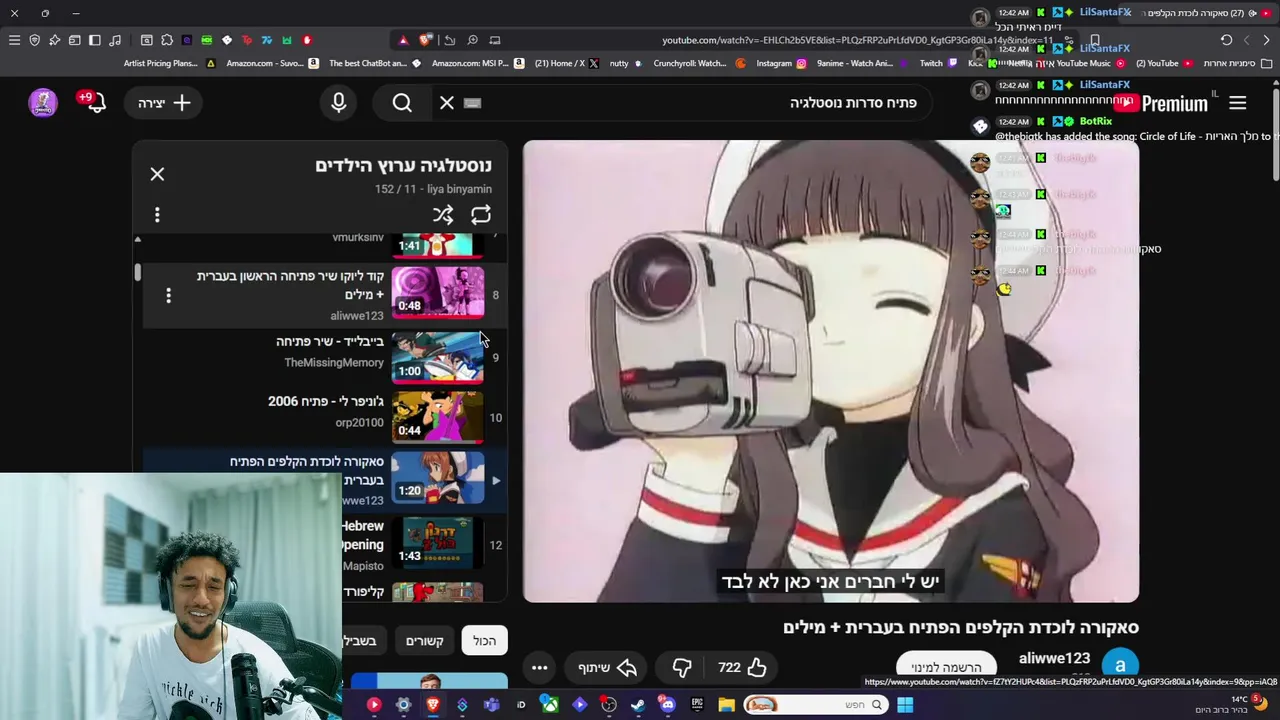
Task: Open the extensions puzzle-piece icon
Action: coord(166,40)
